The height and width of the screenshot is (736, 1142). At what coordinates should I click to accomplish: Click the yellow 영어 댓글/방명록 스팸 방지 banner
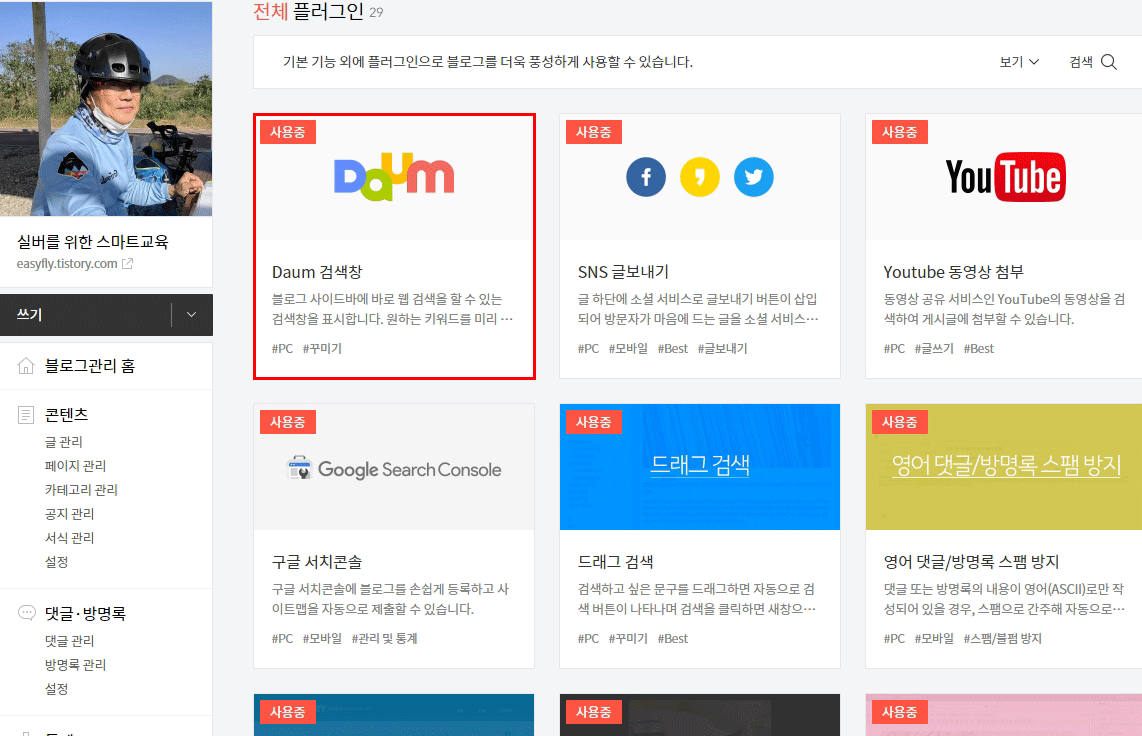coord(1004,467)
